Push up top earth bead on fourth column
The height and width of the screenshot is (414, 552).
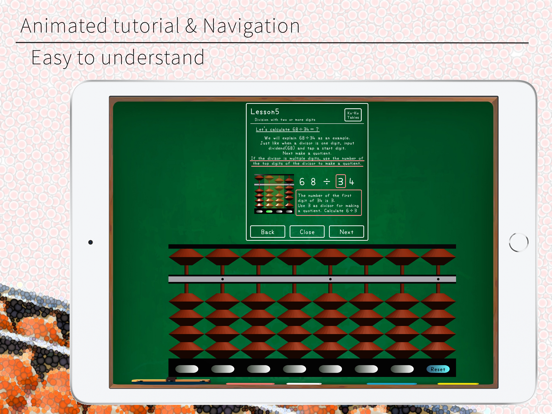pyautogui.click(x=294, y=301)
